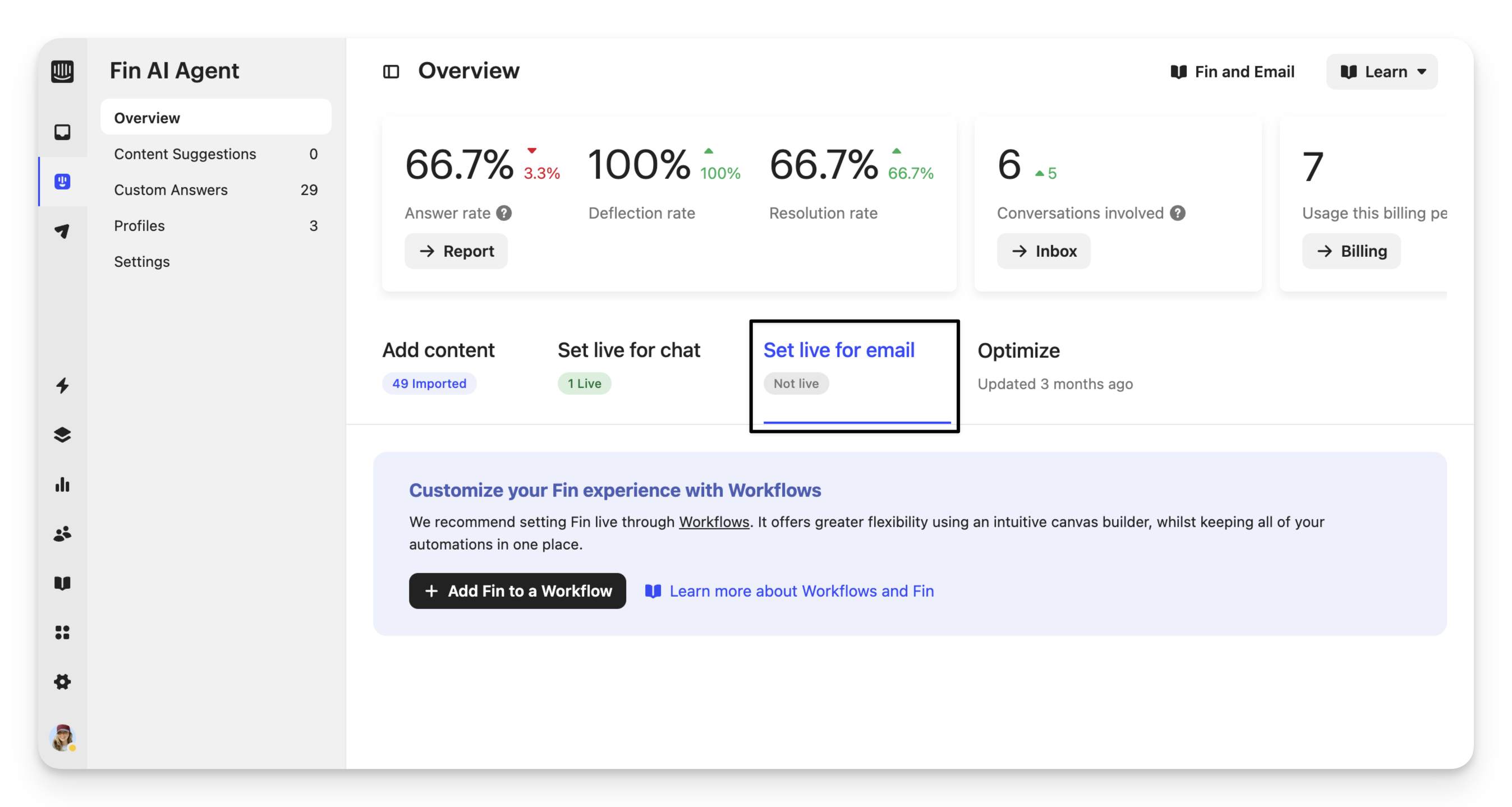The height and width of the screenshot is (807, 1512).
Task: Click Add Fin to a Workflow button
Action: click(517, 591)
